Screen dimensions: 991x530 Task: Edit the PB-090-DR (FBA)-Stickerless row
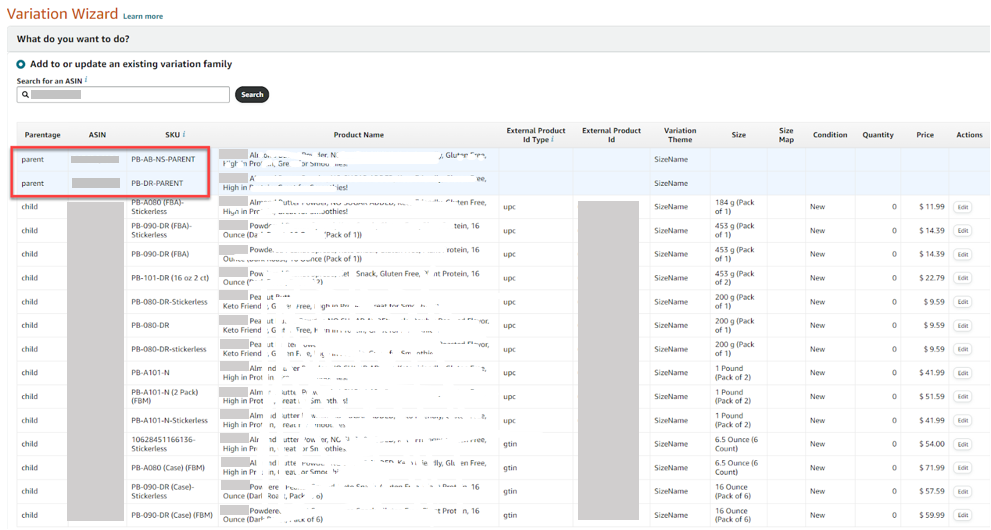[963, 231]
